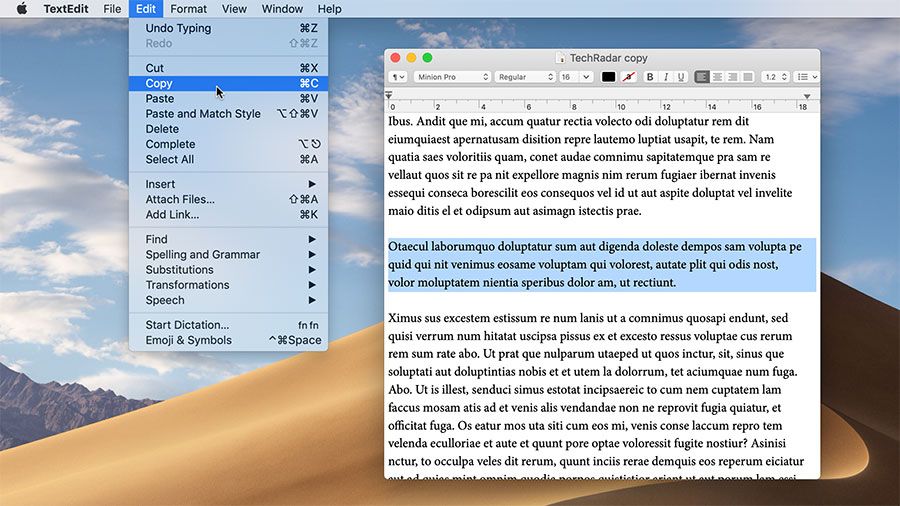Screen dimensions: 900x506
Task: Open the black text color swatch
Action: pyautogui.click(x=608, y=77)
